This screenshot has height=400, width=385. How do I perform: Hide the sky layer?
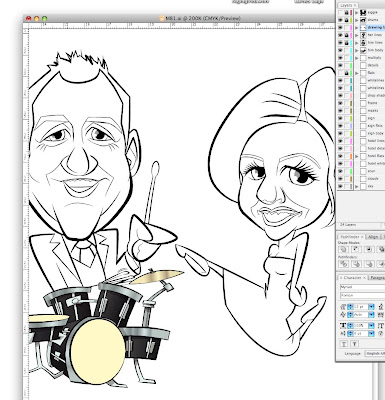pos(340,186)
